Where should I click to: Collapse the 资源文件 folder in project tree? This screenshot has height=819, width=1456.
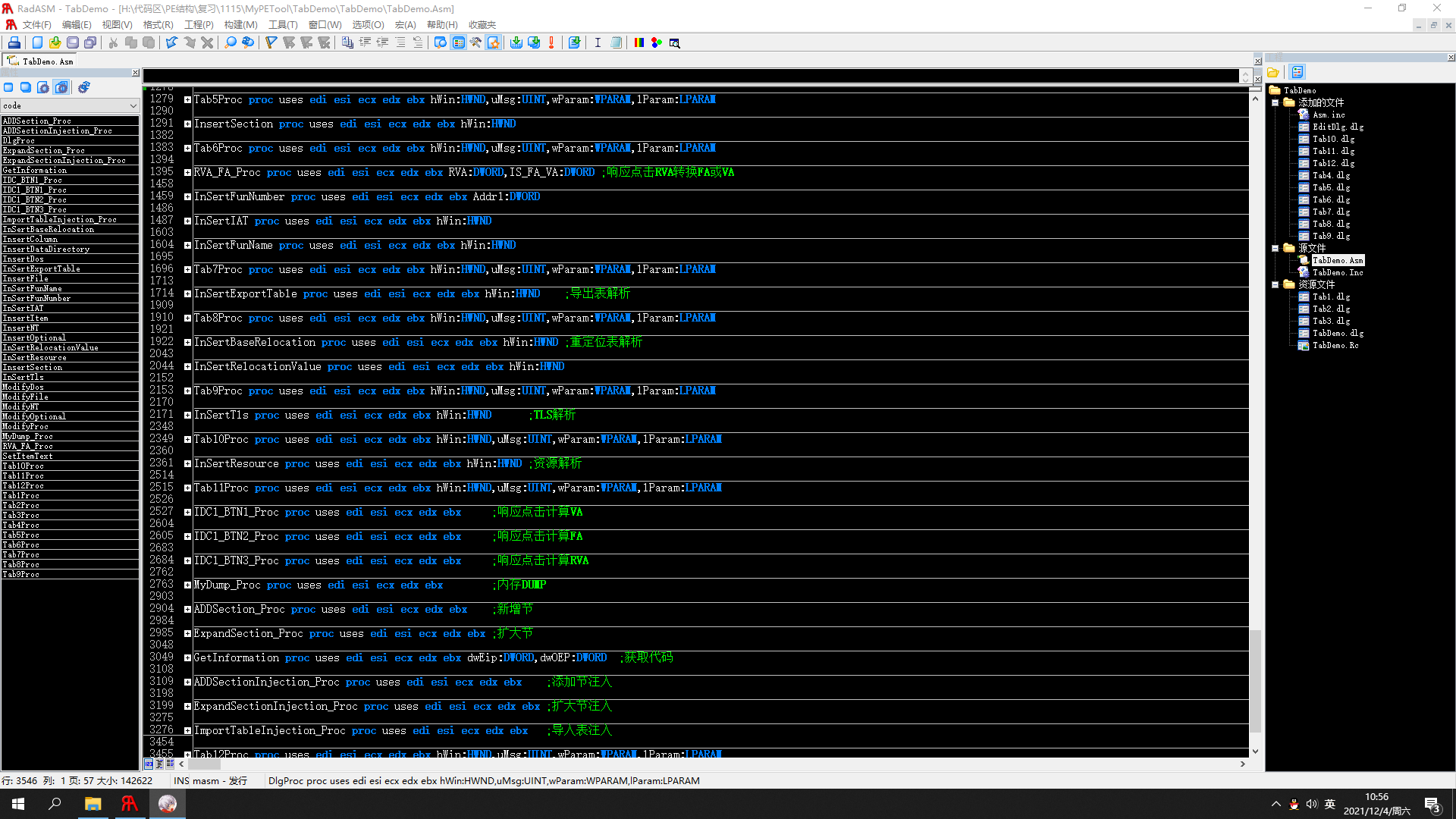[1276, 284]
